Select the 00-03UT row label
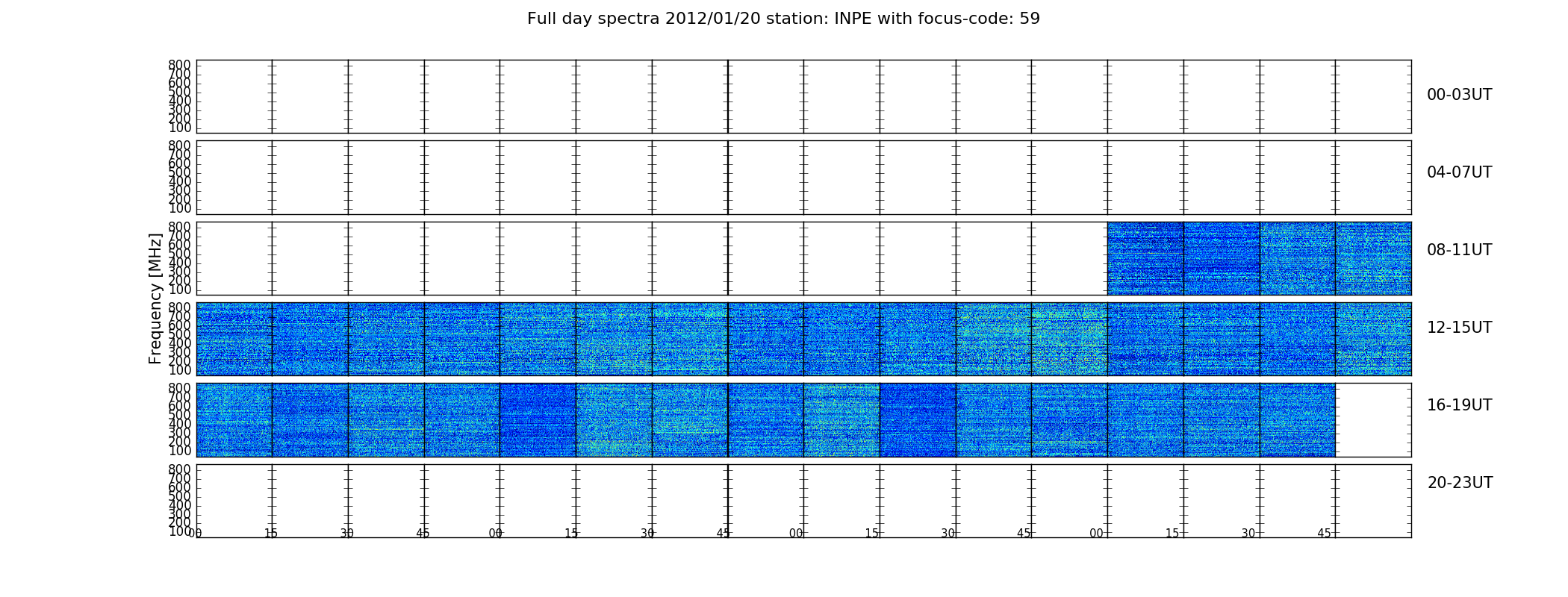This screenshot has width=1568, height=597. coord(1459,95)
